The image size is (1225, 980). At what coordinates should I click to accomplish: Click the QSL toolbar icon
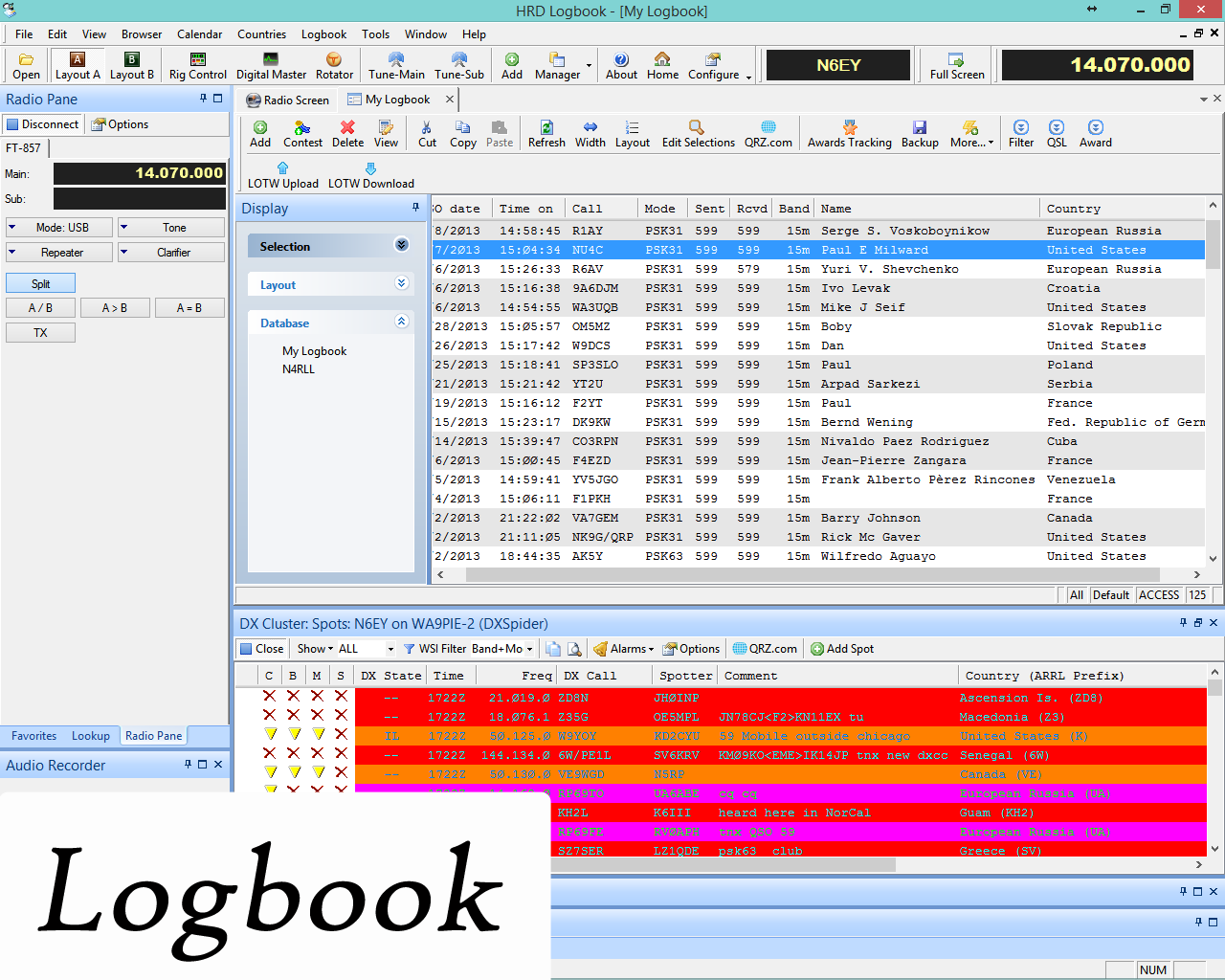click(1057, 134)
